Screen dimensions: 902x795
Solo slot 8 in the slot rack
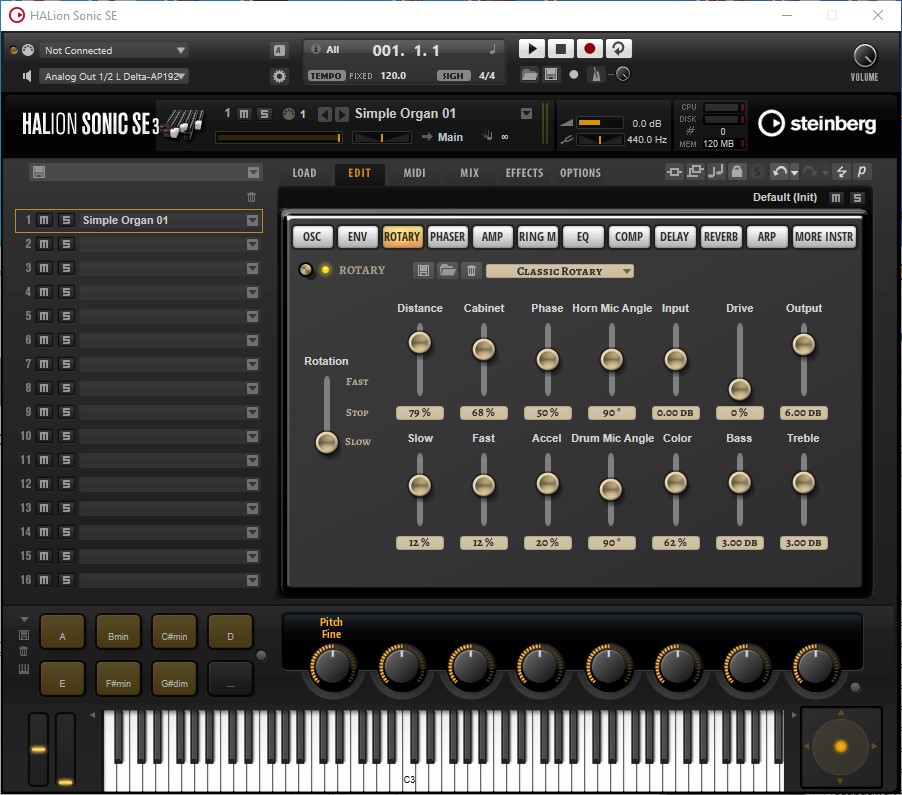click(66, 388)
